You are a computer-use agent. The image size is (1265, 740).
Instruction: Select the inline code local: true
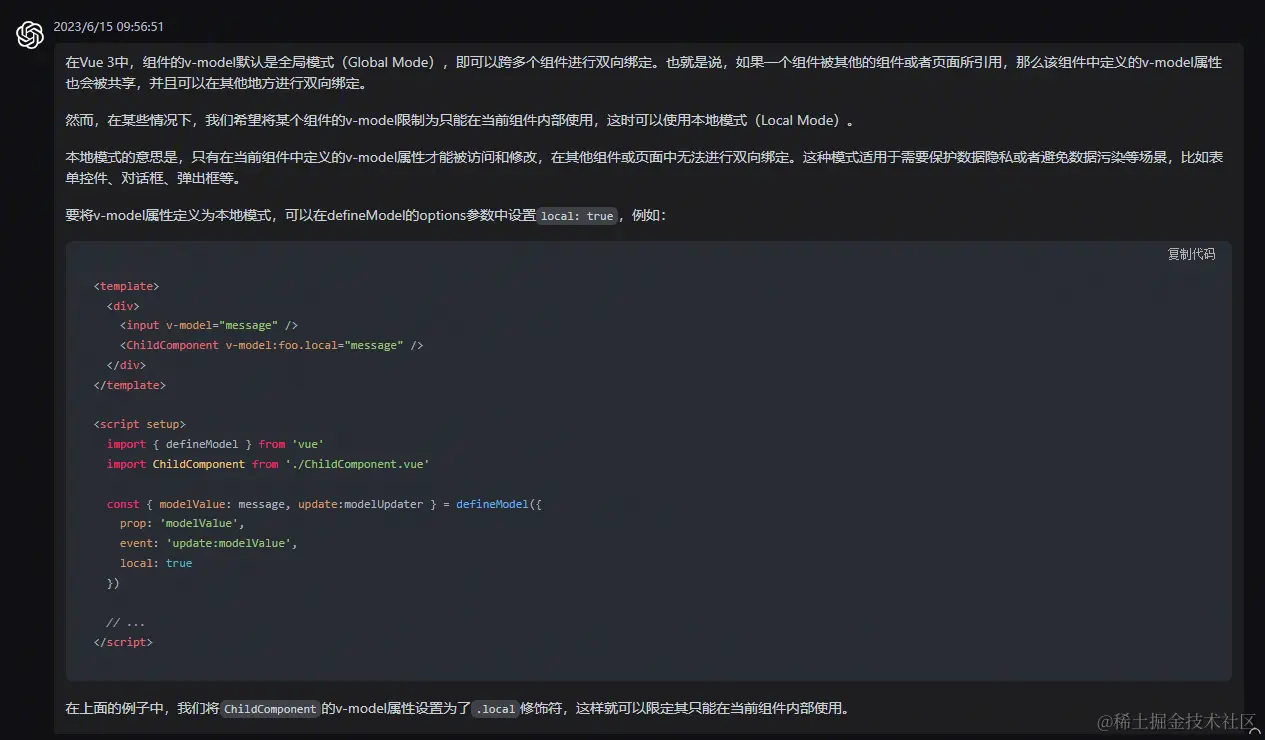point(577,215)
